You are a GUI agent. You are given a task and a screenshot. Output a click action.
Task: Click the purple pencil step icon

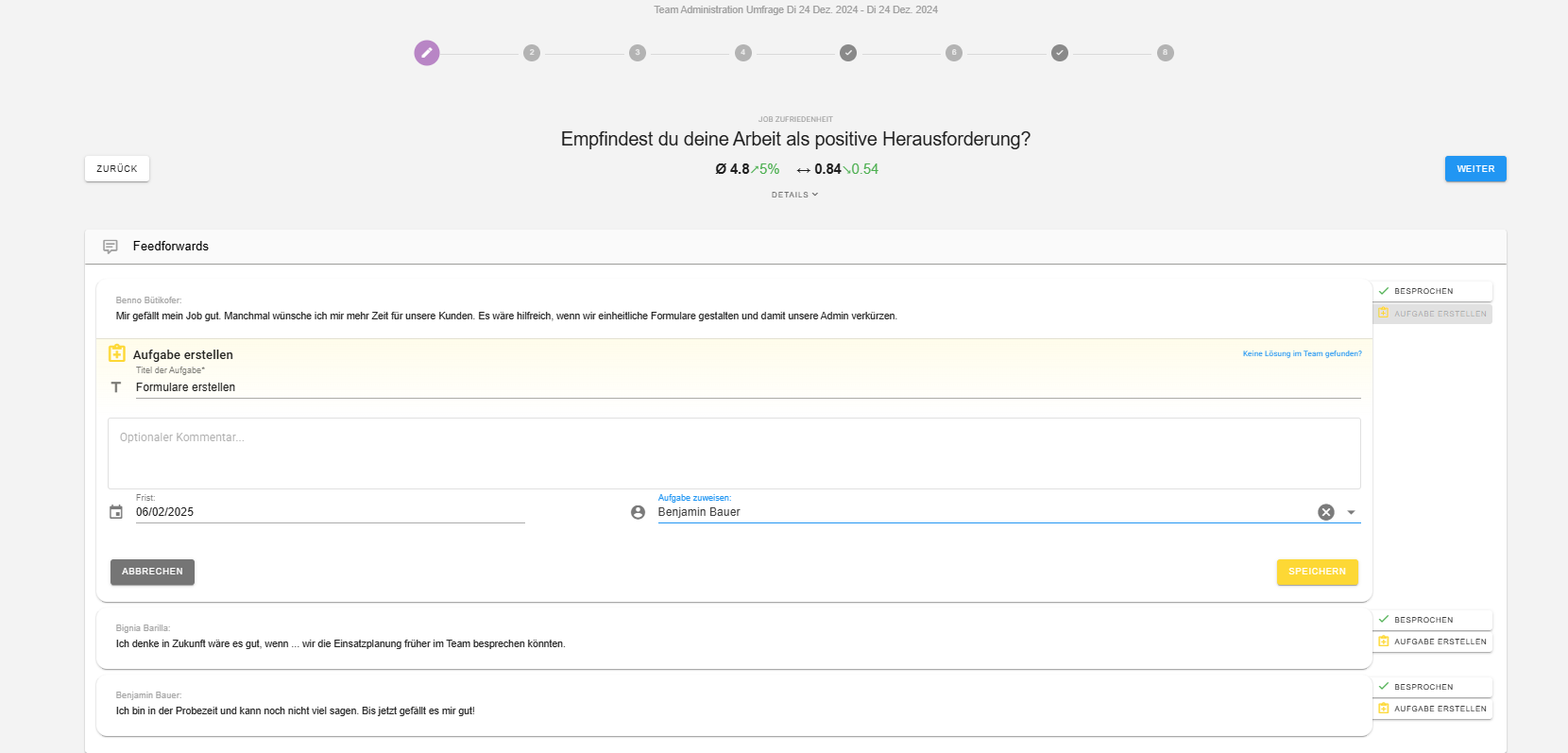[x=427, y=53]
